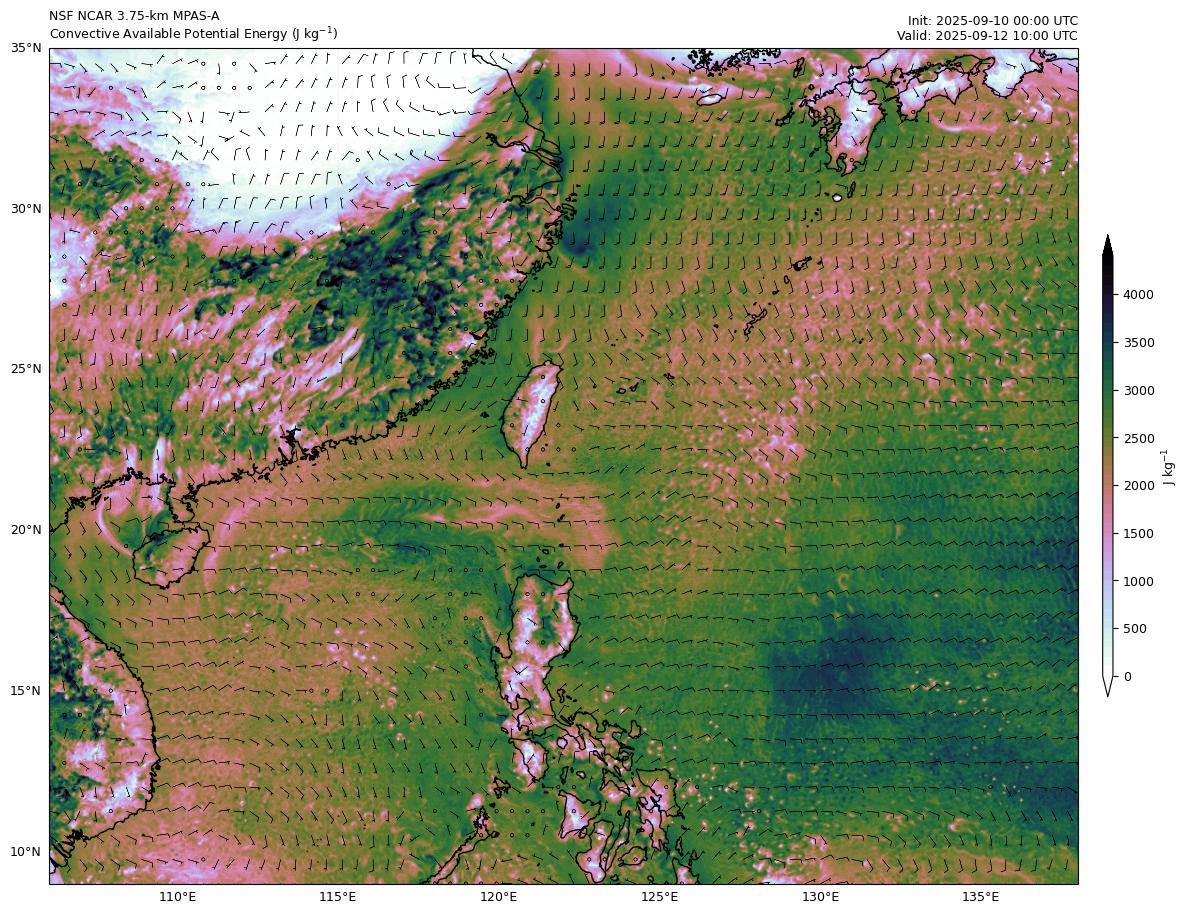Image resolution: width=1189 pixels, height=914 pixels.
Task: Click the 2000 tick label on the colorbar
Action: coord(1141,486)
